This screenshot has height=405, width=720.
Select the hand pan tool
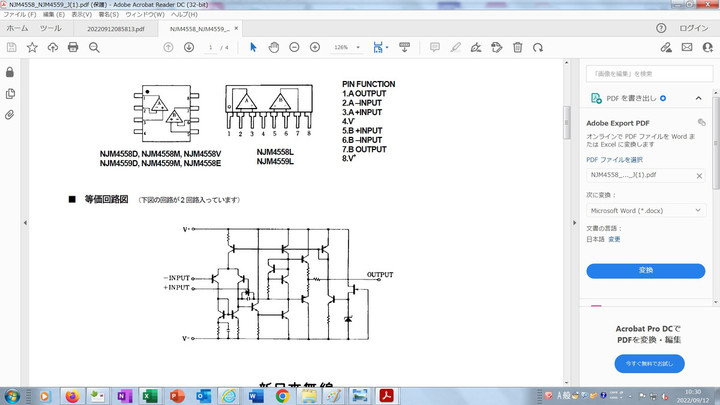pyautogui.click(x=274, y=47)
